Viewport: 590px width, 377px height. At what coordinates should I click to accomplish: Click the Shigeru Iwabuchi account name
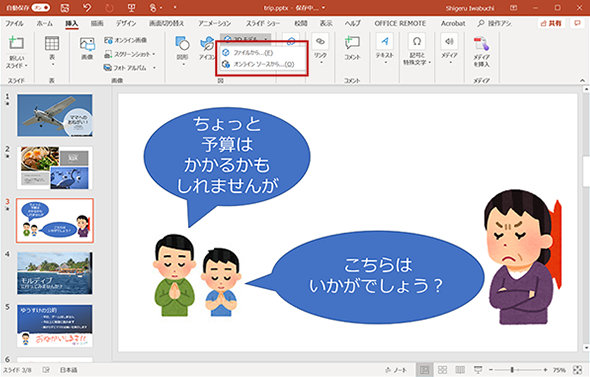point(470,8)
